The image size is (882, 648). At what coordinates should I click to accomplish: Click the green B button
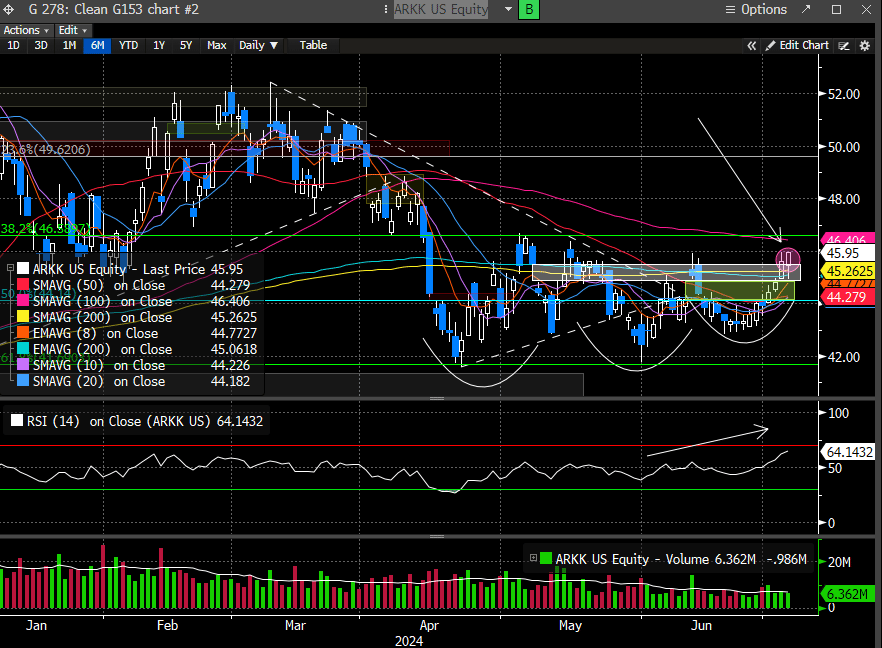tap(529, 10)
